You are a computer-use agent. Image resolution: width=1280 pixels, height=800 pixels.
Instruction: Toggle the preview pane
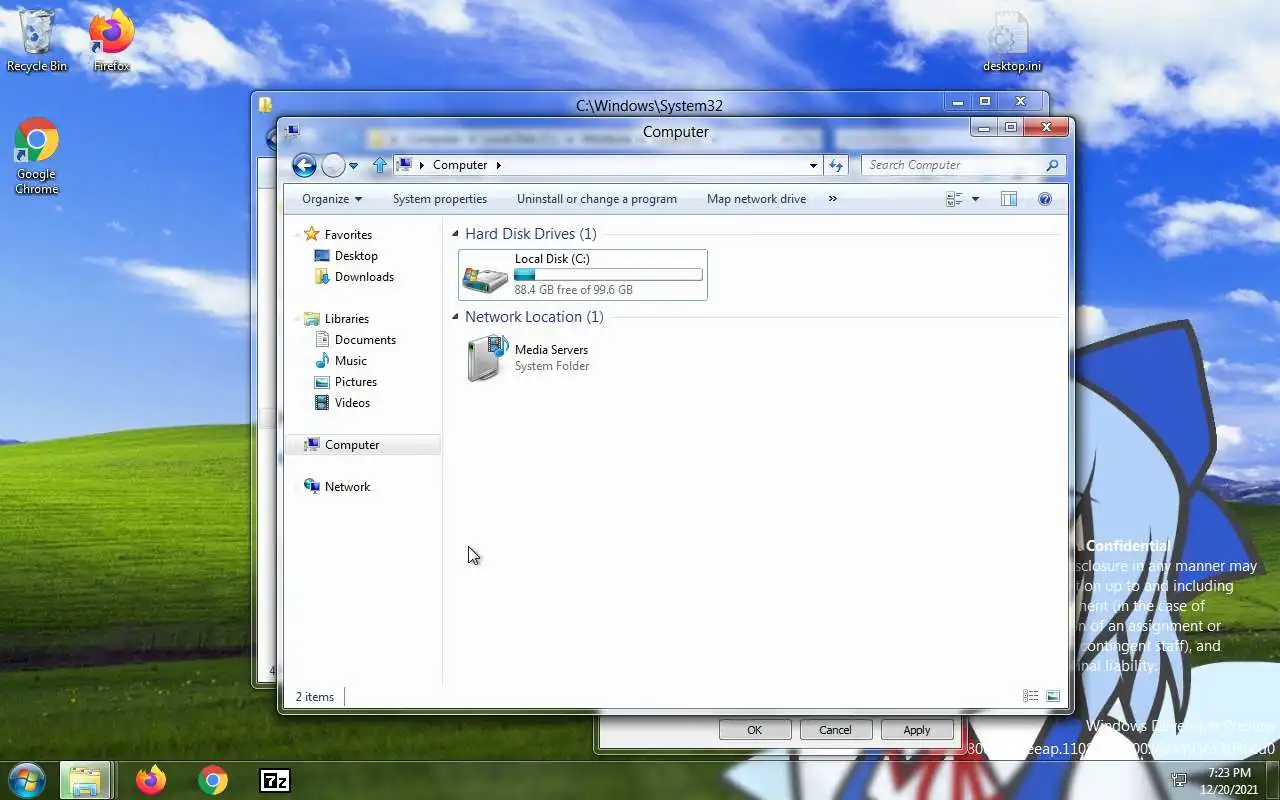(x=1009, y=199)
